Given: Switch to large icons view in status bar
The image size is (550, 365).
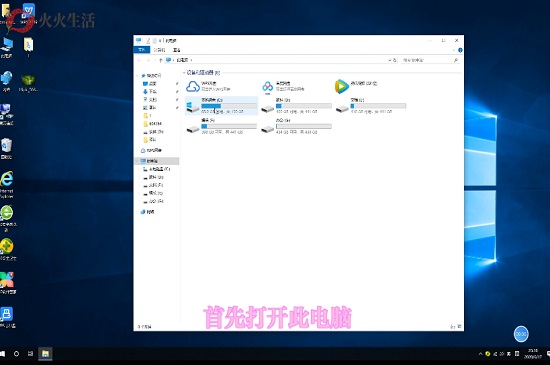Looking at the screenshot, I should pyautogui.click(x=459, y=326).
